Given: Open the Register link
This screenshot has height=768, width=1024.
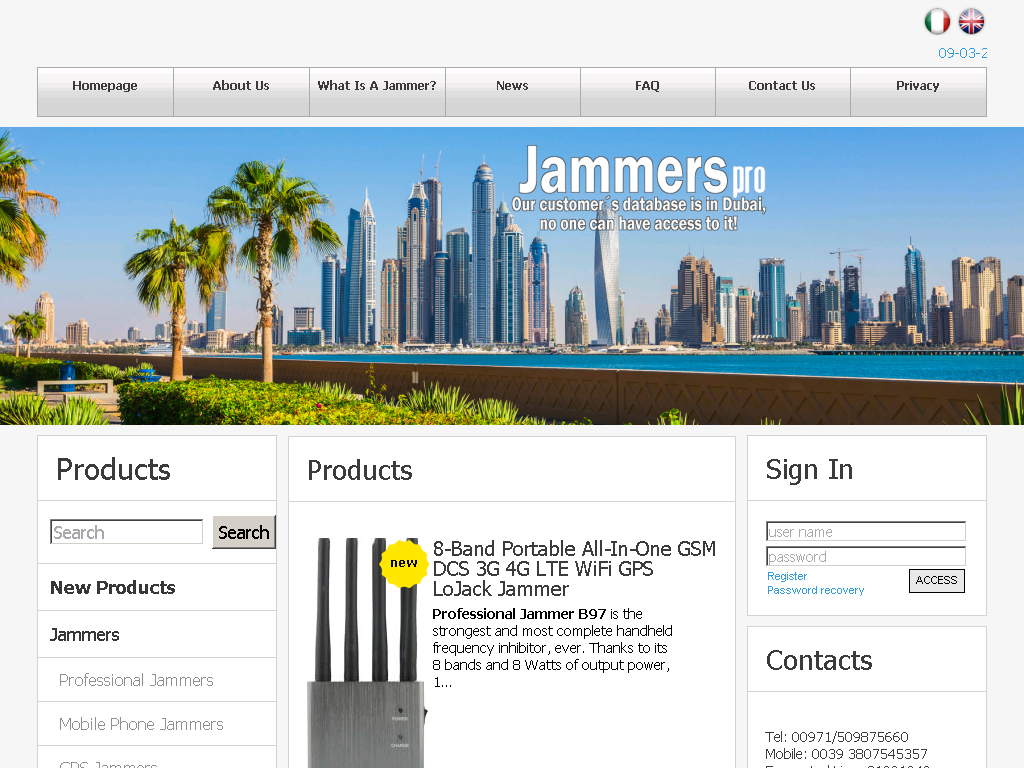Looking at the screenshot, I should pyautogui.click(x=786, y=576).
